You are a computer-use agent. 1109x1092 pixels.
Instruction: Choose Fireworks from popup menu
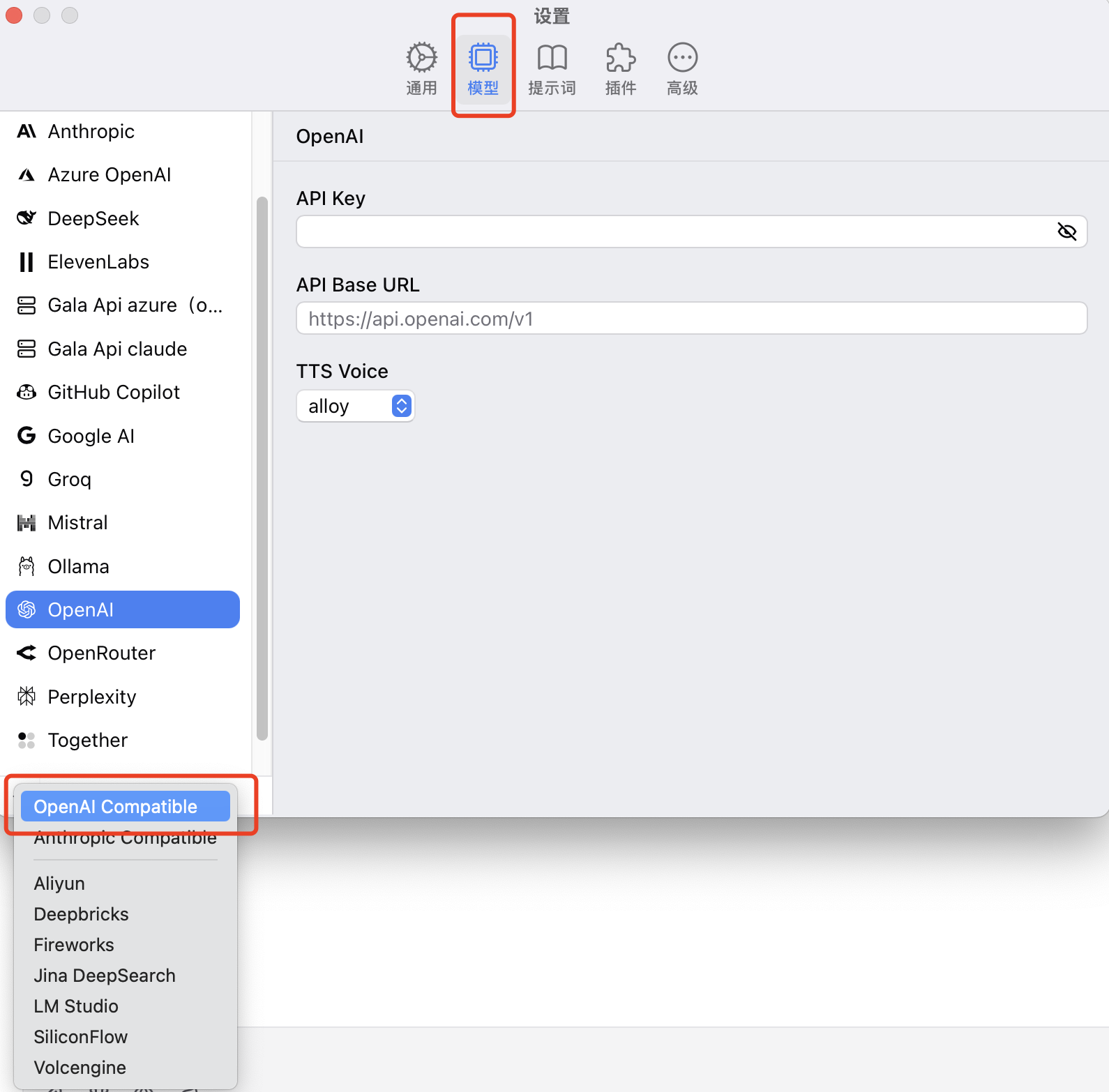[x=126, y=945]
